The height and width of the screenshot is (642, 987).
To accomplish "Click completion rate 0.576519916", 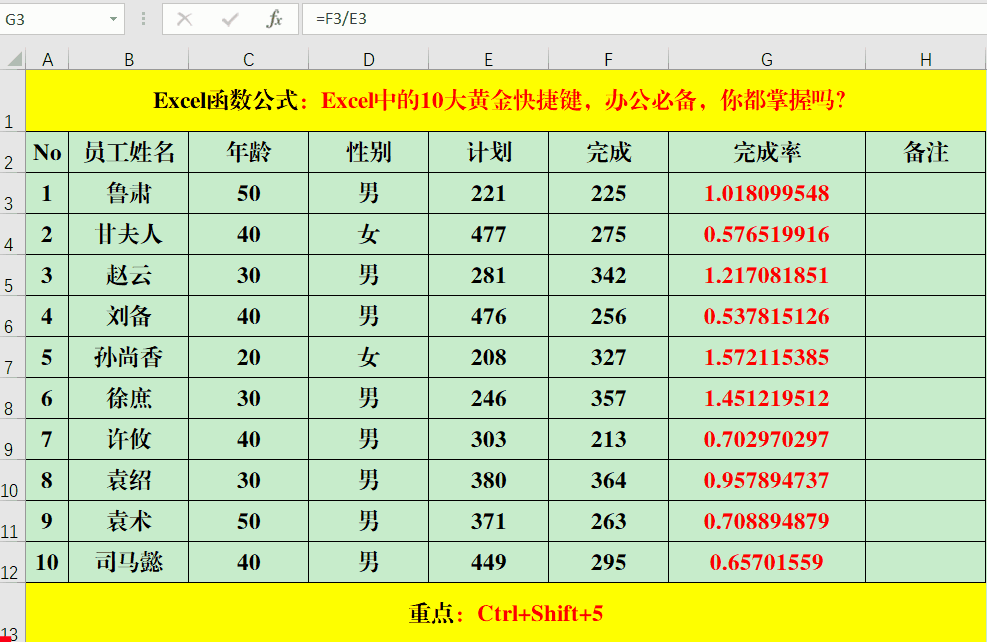I will pyautogui.click(x=767, y=234).
